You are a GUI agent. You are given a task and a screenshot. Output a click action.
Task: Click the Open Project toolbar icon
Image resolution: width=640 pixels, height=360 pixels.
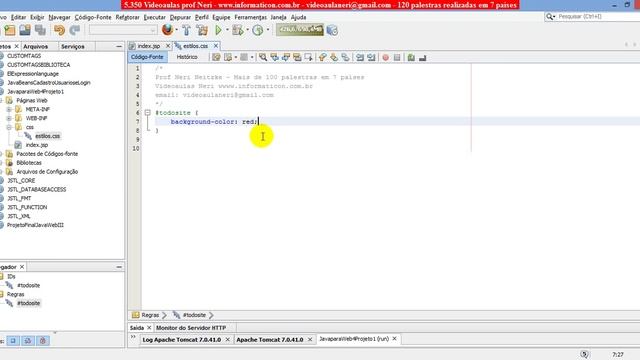pos(25,30)
